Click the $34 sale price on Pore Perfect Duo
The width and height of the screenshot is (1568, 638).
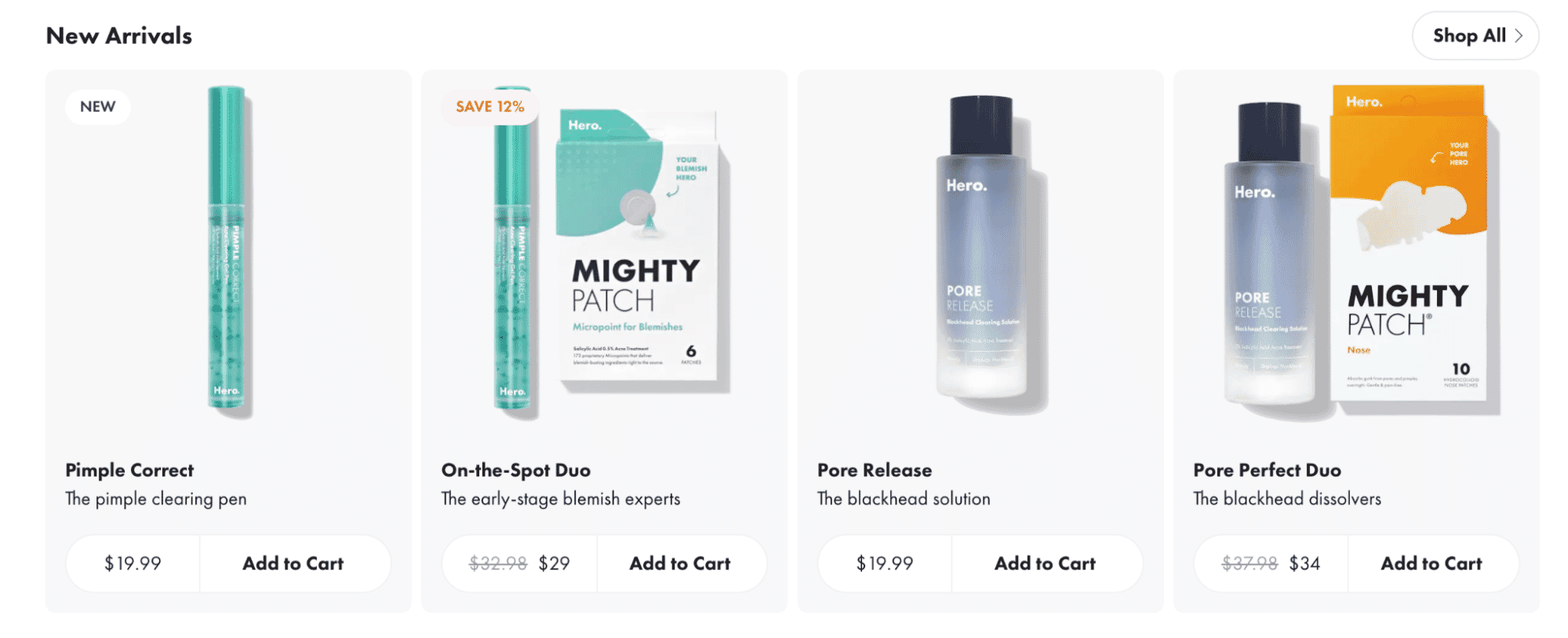pos(1304,564)
